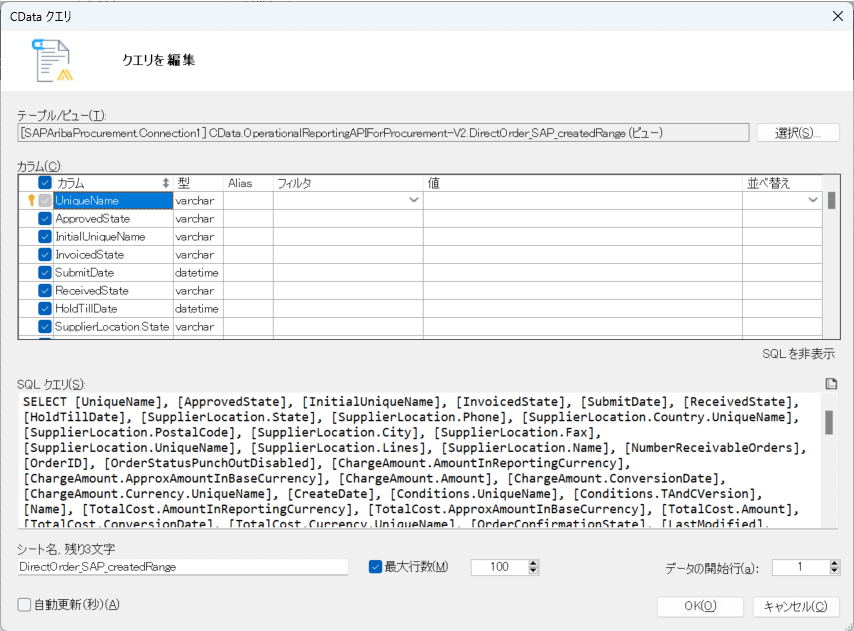Click the シート名 input field

click(x=183, y=567)
